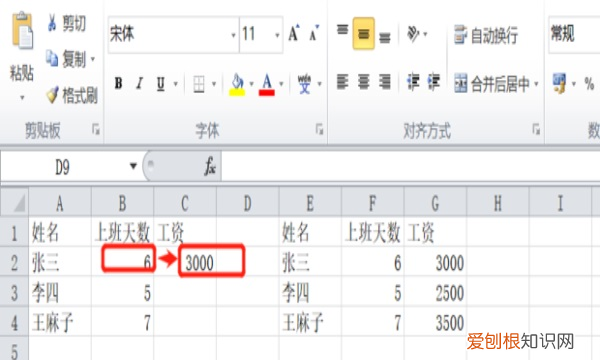Select column D header

[248, 202]
